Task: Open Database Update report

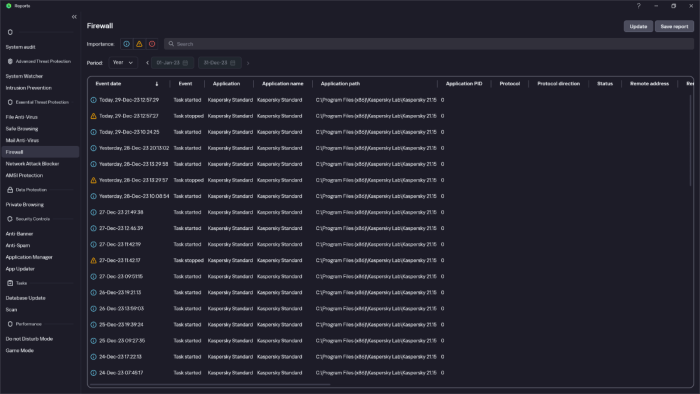Action: pyautogui.click(x=25, y=298)
